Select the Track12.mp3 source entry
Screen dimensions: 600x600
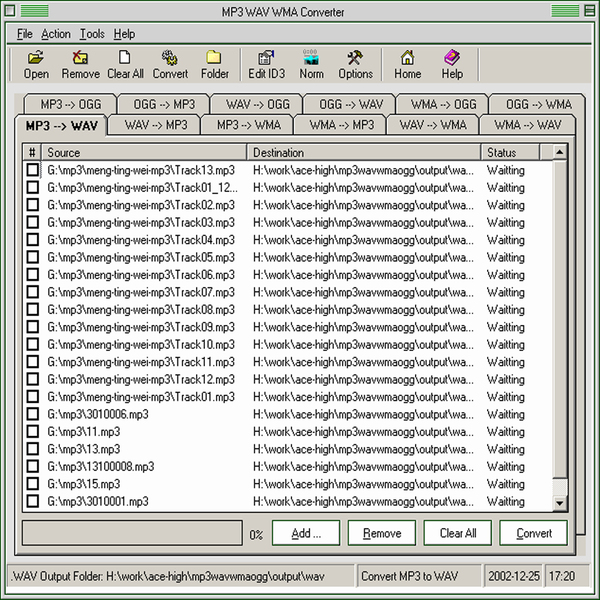[x=141, y=379]
